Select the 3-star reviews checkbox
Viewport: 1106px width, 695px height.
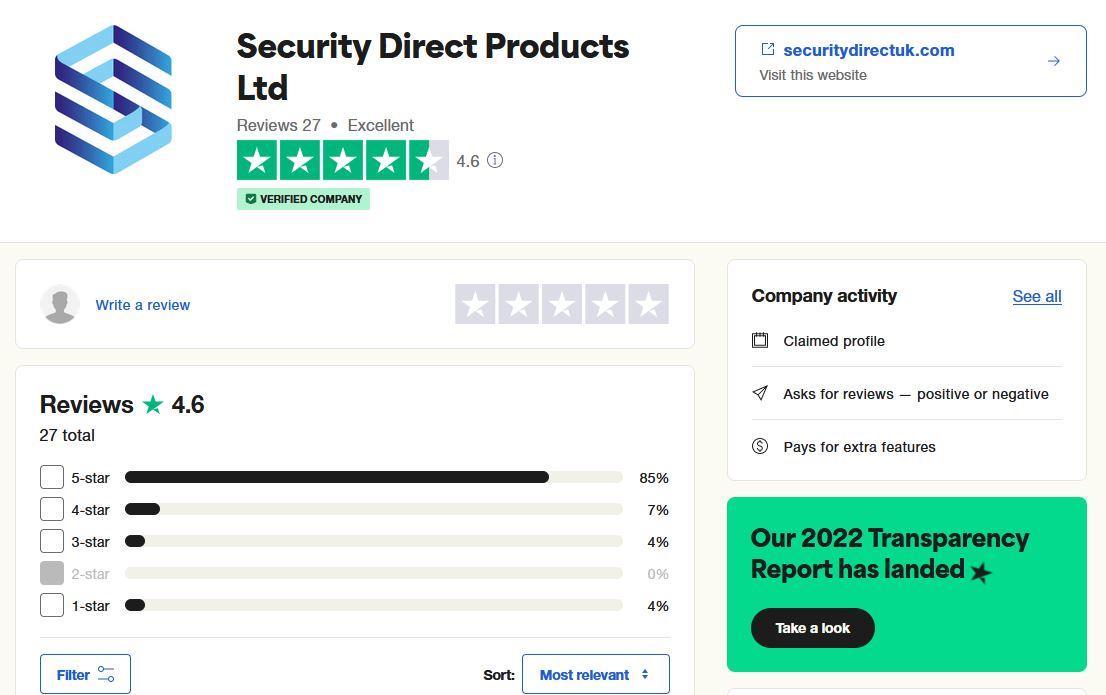click(52, 541)
